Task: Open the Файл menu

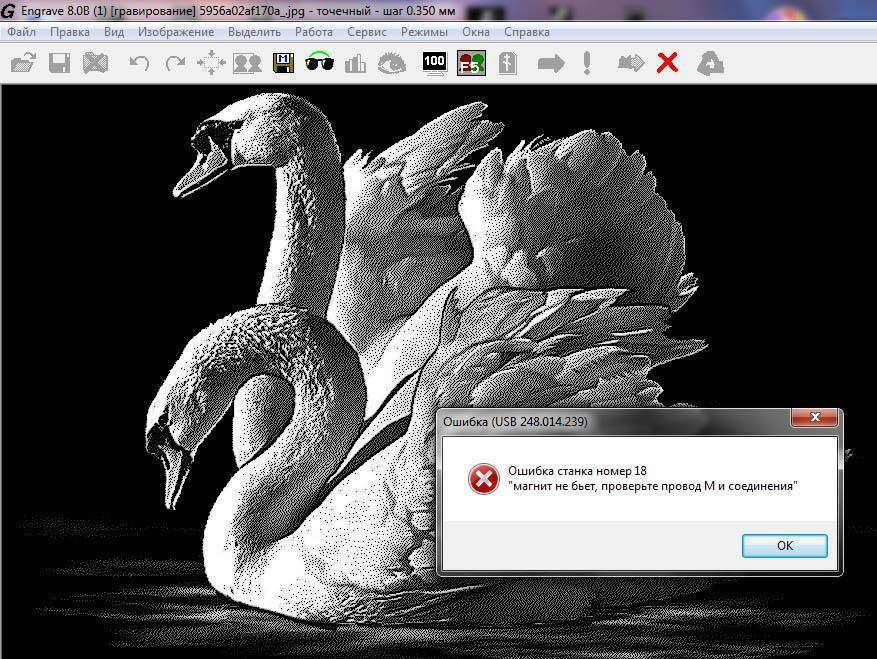Action: tap(21, 32)
